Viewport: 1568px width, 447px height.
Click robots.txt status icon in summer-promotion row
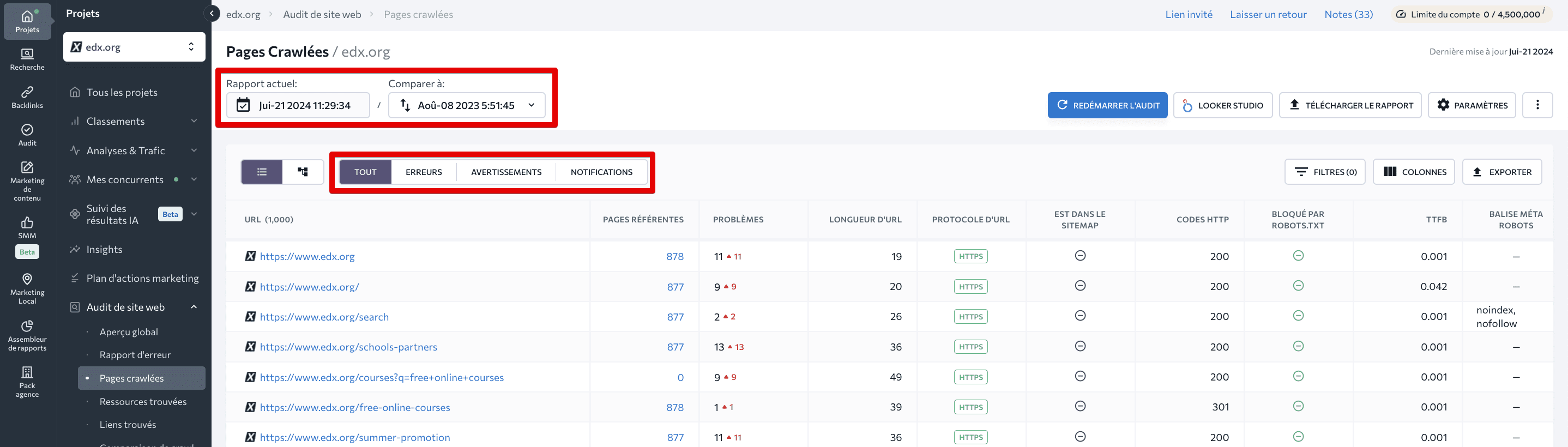(x=1298, y=437)
